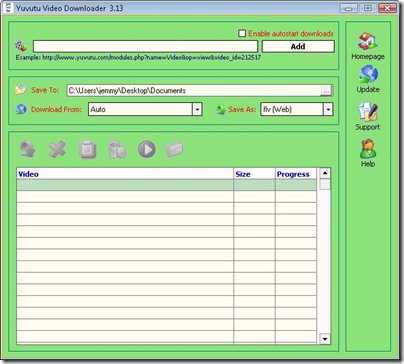Click the Add button
404x364 pixels.
point(298,46)
